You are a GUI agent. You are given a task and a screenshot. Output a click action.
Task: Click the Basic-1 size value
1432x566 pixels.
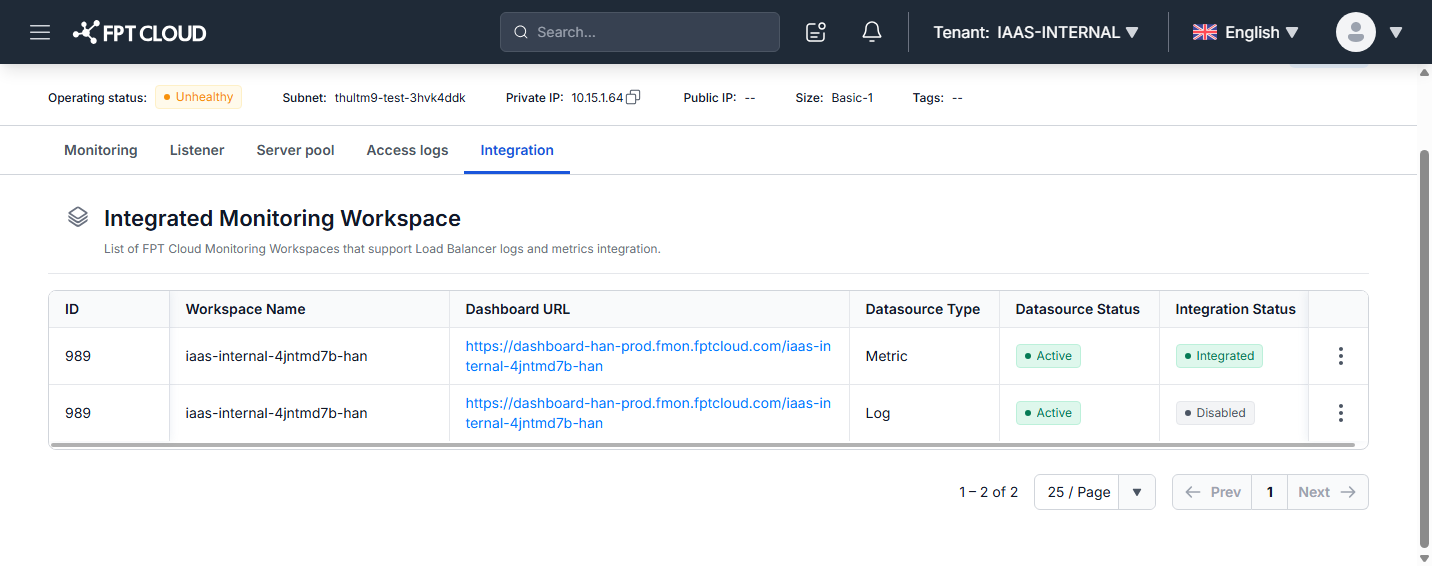tap(852, 98)
